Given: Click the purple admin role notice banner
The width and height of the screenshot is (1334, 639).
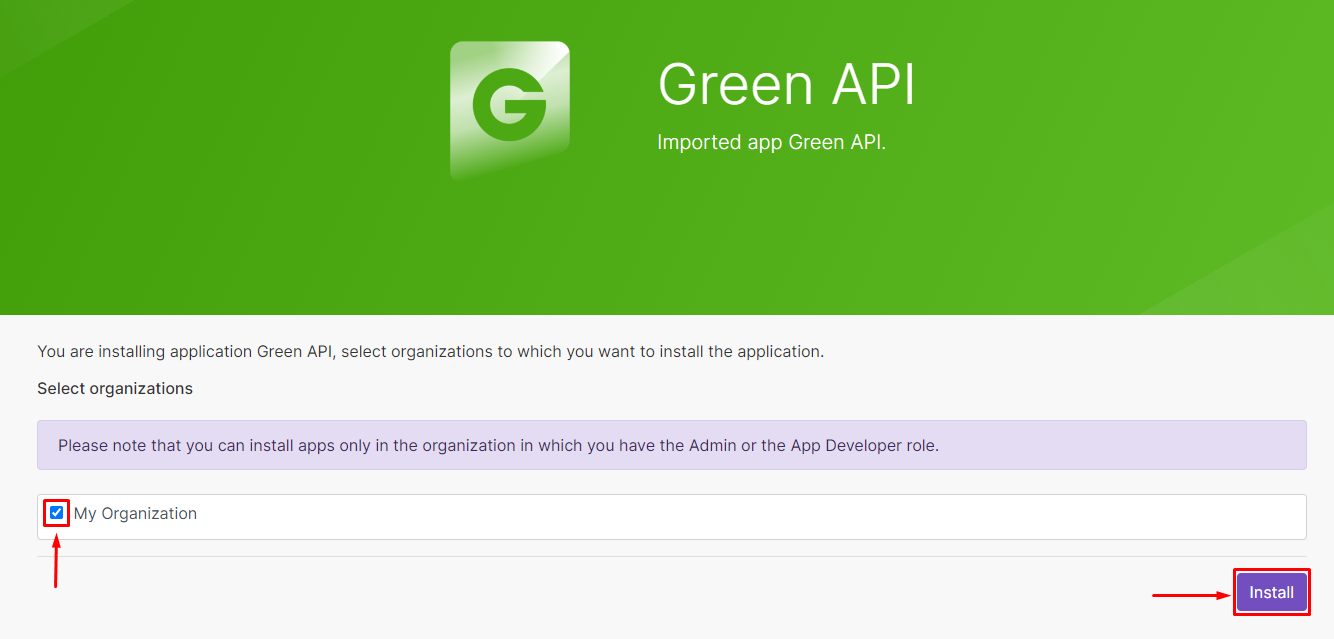Looking at the screenshot, I should [x=671, y=445].
